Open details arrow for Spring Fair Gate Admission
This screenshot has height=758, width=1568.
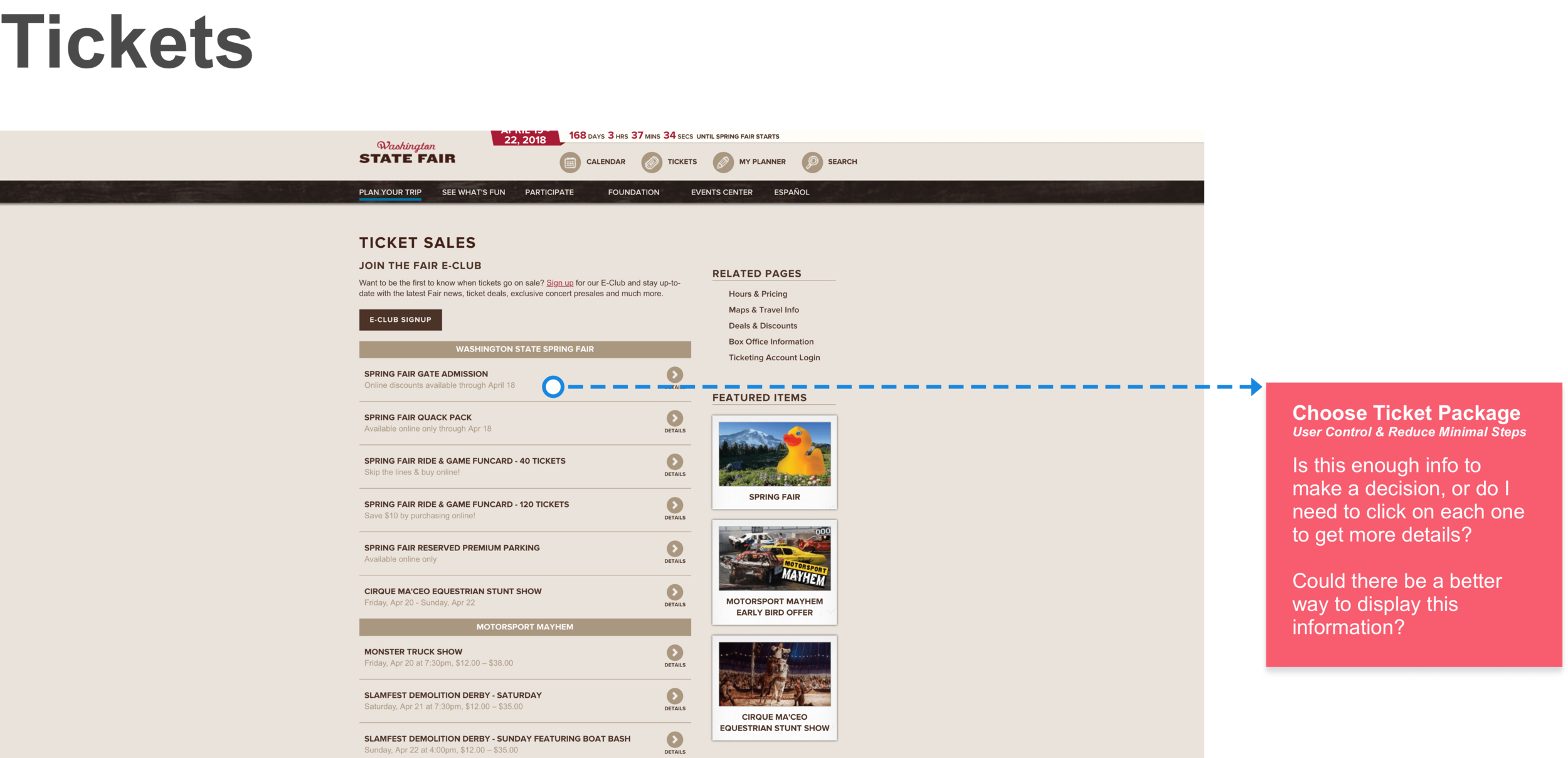(674, 375)
